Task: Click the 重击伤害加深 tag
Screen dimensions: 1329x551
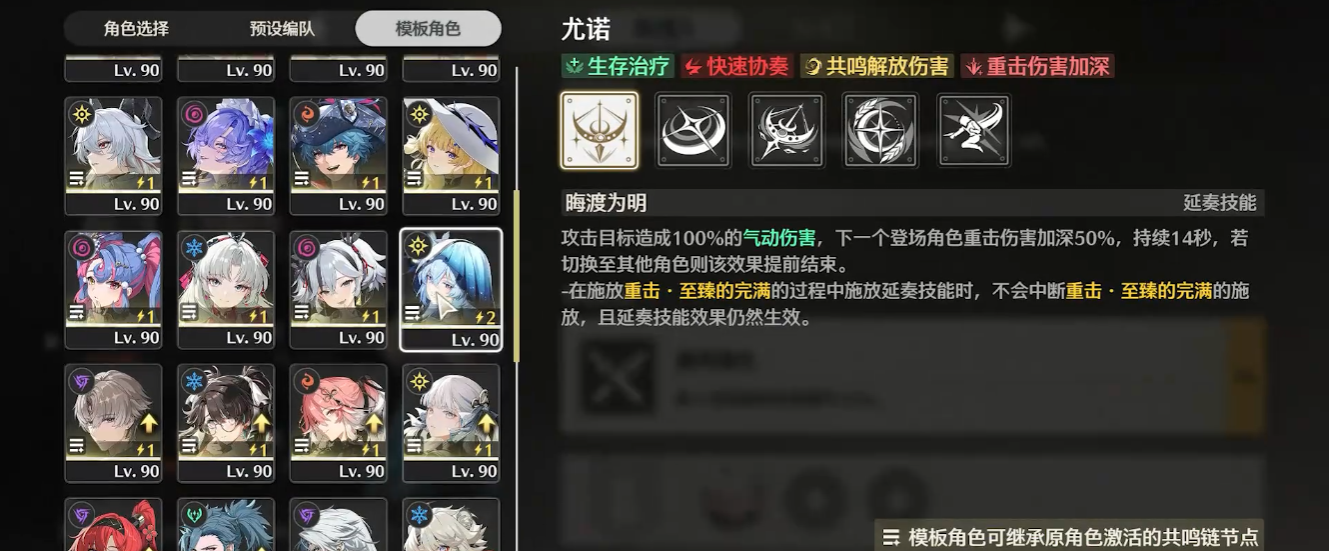Action: [1037, 66]
